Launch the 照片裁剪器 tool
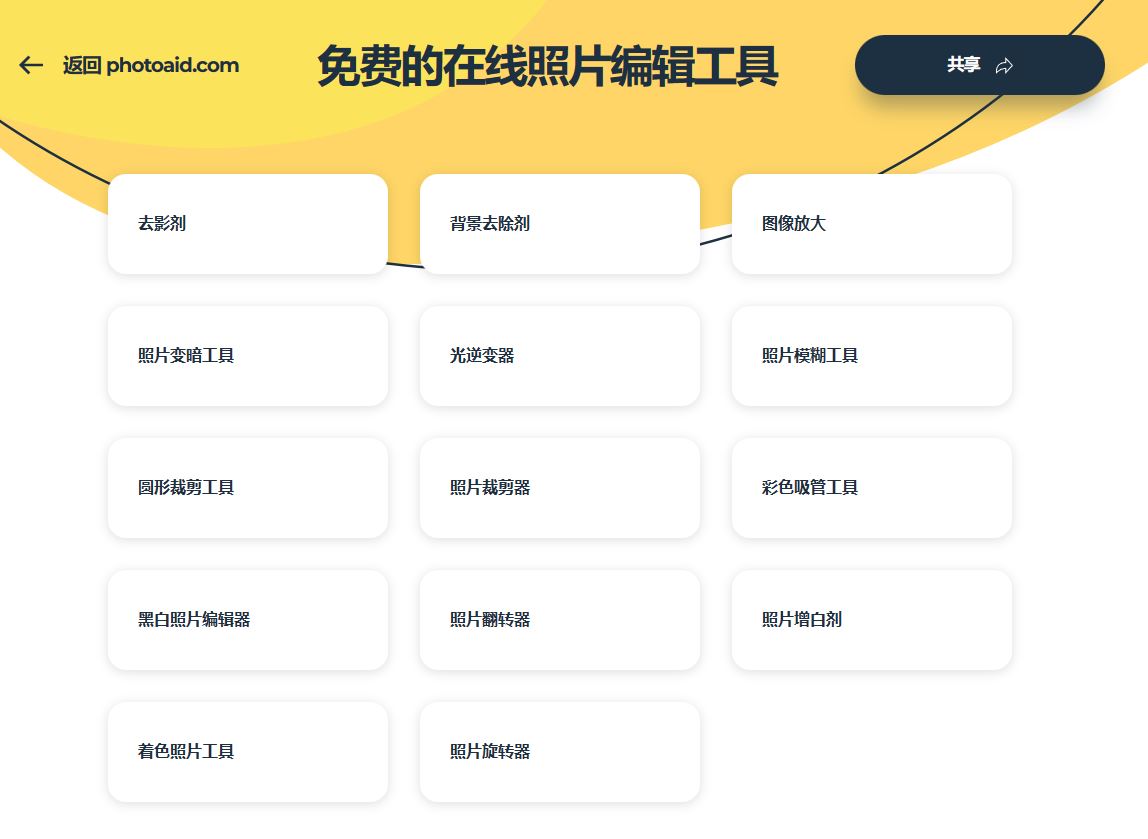The width and height of the screenshot is (1148, 839). pos(559,488)
